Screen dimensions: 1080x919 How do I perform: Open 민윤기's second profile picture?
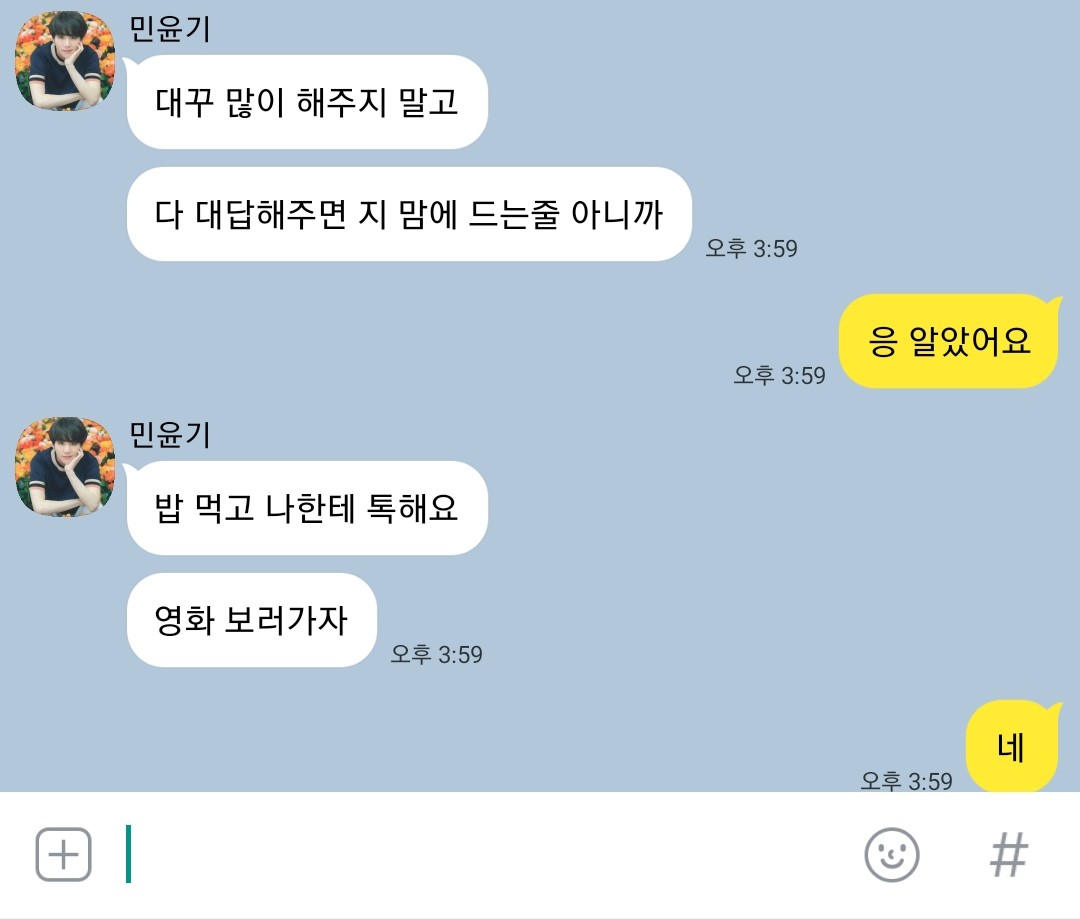pyautogui.click(x=65, y=466)
